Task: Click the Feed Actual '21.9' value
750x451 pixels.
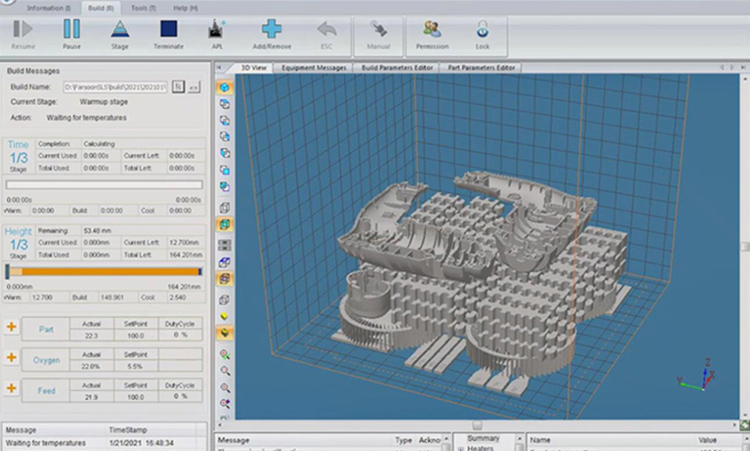Action: pos(91,397)
